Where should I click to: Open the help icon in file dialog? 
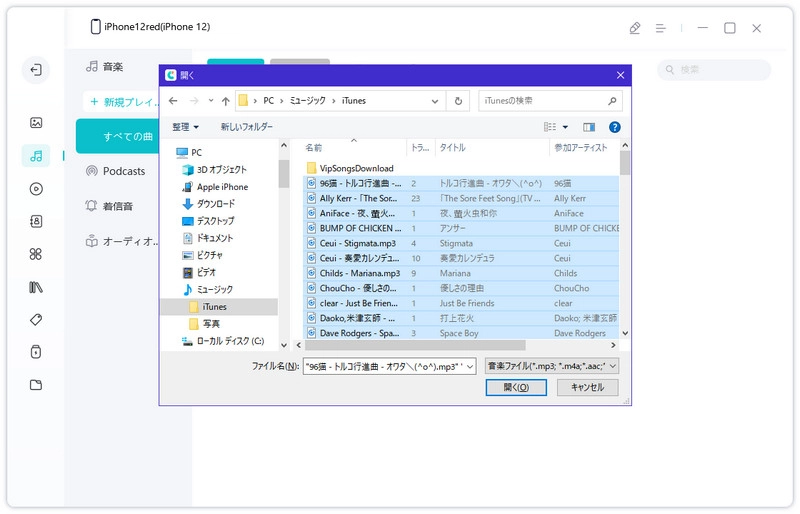(615, 127)
